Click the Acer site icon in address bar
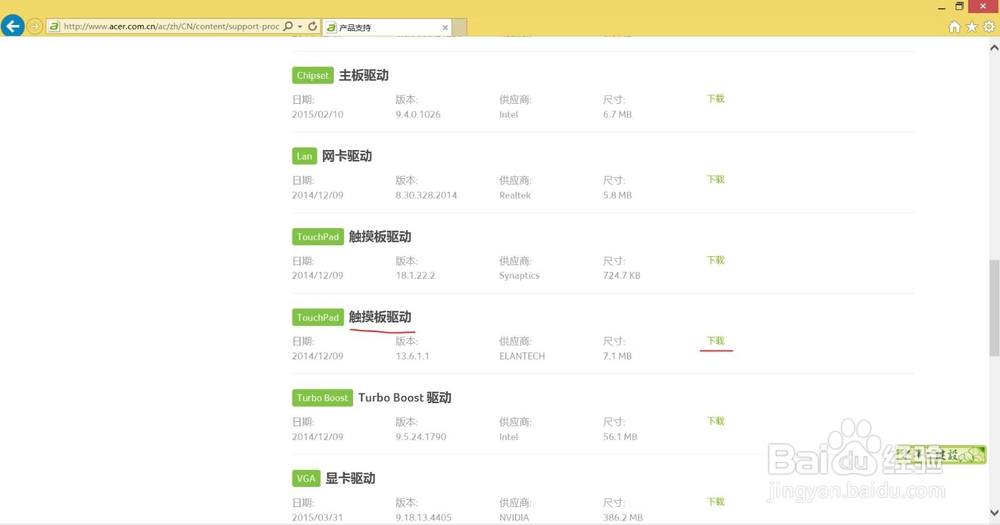 (x=54, y=26)
